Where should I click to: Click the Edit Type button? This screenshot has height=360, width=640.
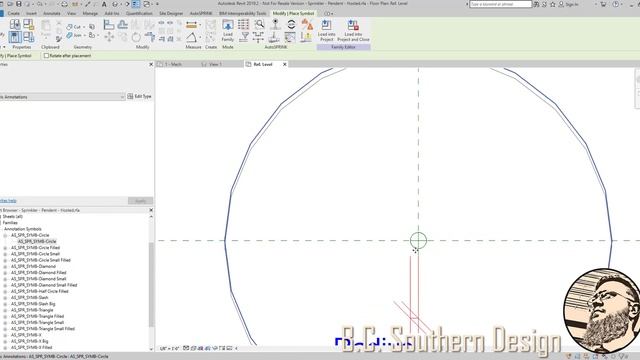[140, 96]
